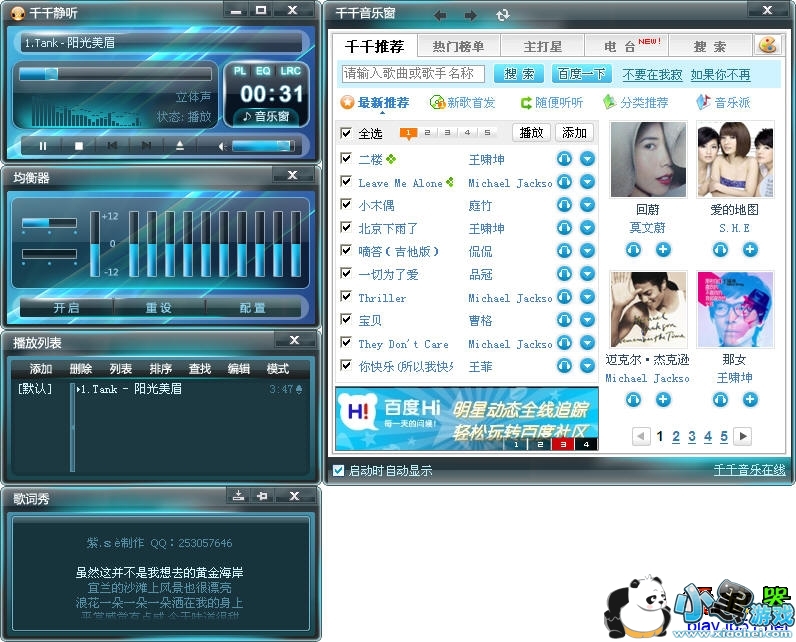The width and height of the screenshot is (796, 642).
Task: Open the 分类推荐 category
Action: click(636, 103)
